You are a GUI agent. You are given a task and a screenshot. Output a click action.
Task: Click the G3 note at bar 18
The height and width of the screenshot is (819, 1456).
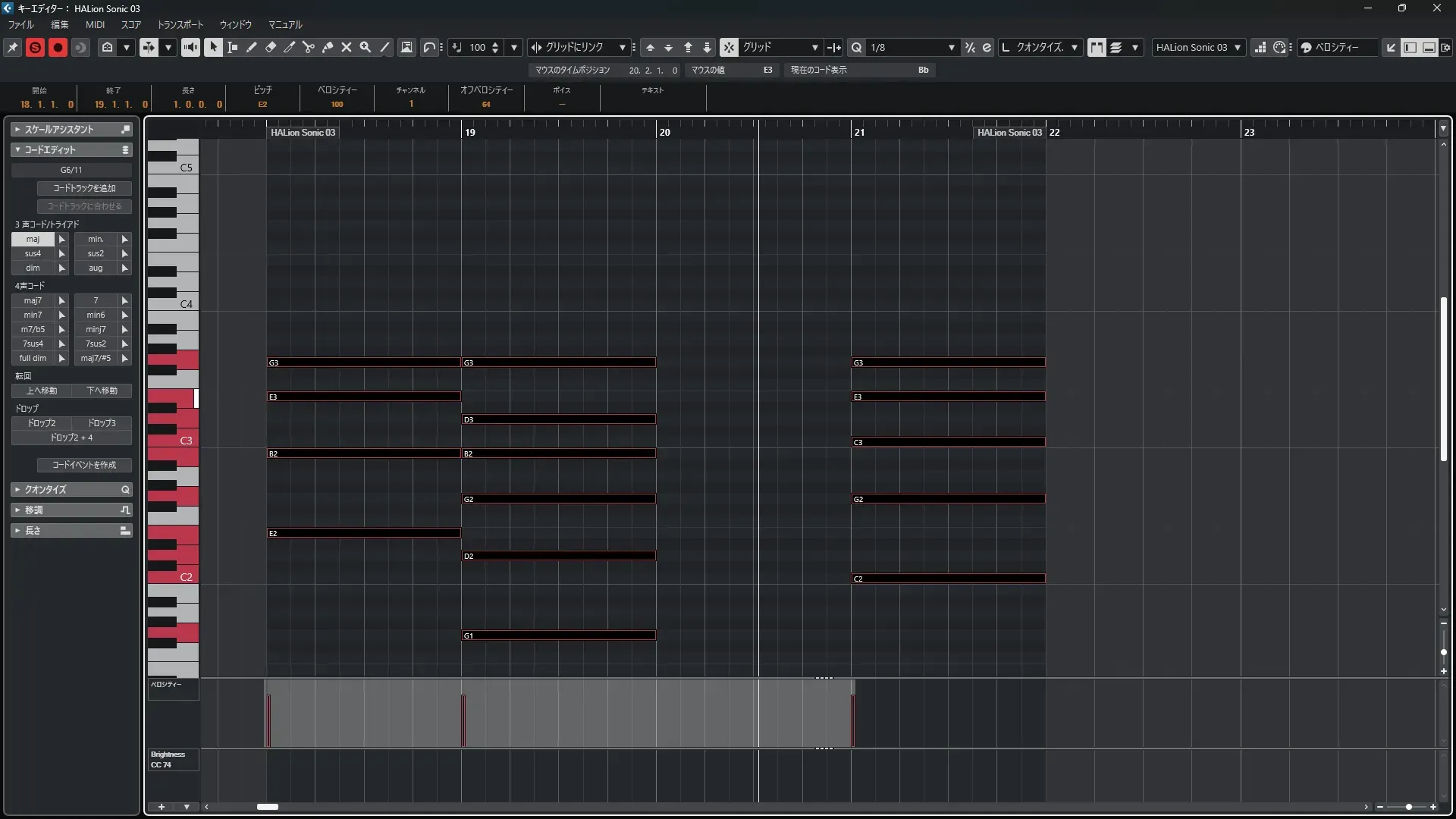(x=364, y=362)
